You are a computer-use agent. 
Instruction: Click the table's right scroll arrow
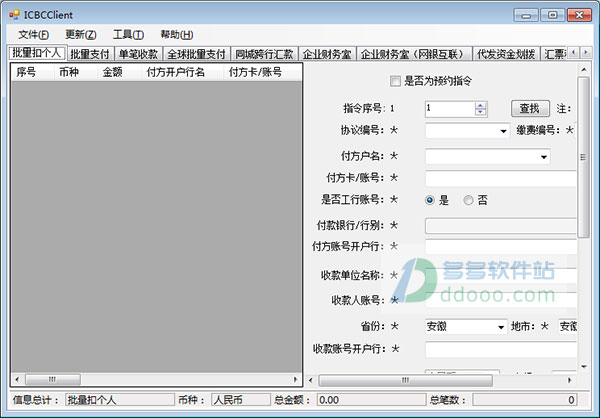coord(295,380)
